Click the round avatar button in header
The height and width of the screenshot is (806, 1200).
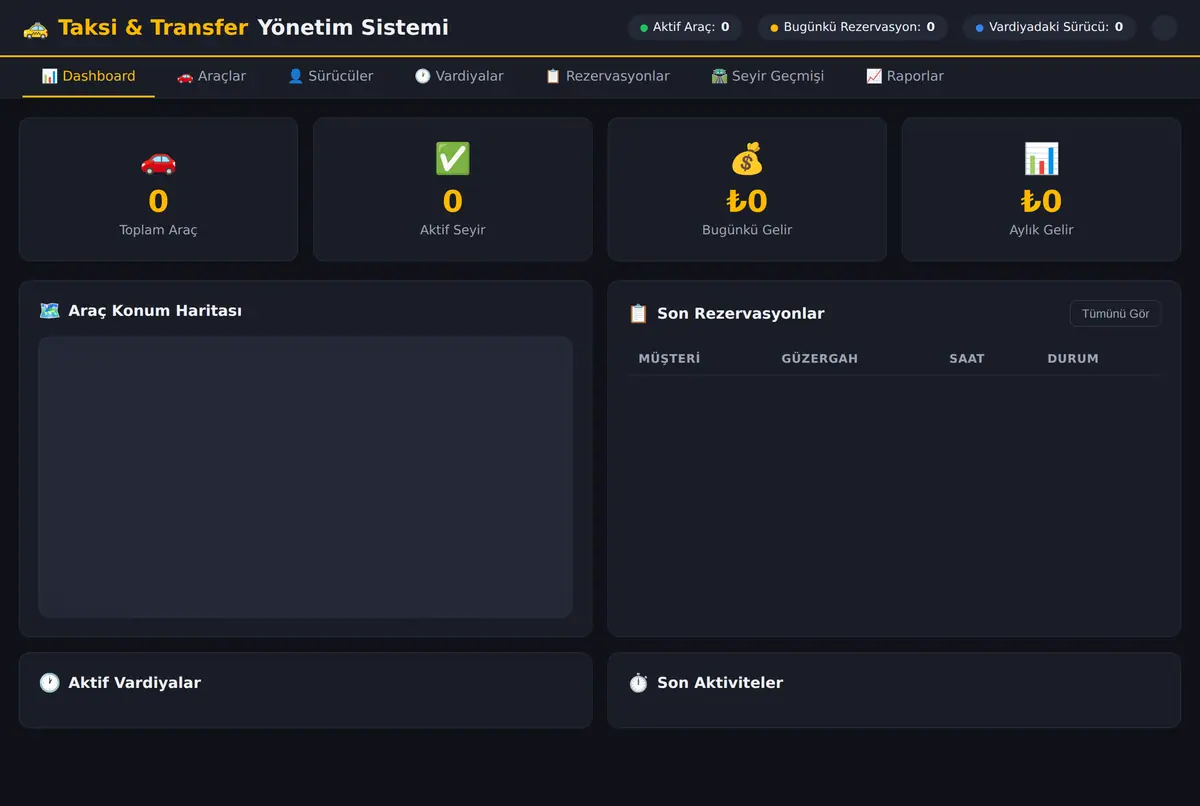pyautogui.click(x=1164, y=27)
